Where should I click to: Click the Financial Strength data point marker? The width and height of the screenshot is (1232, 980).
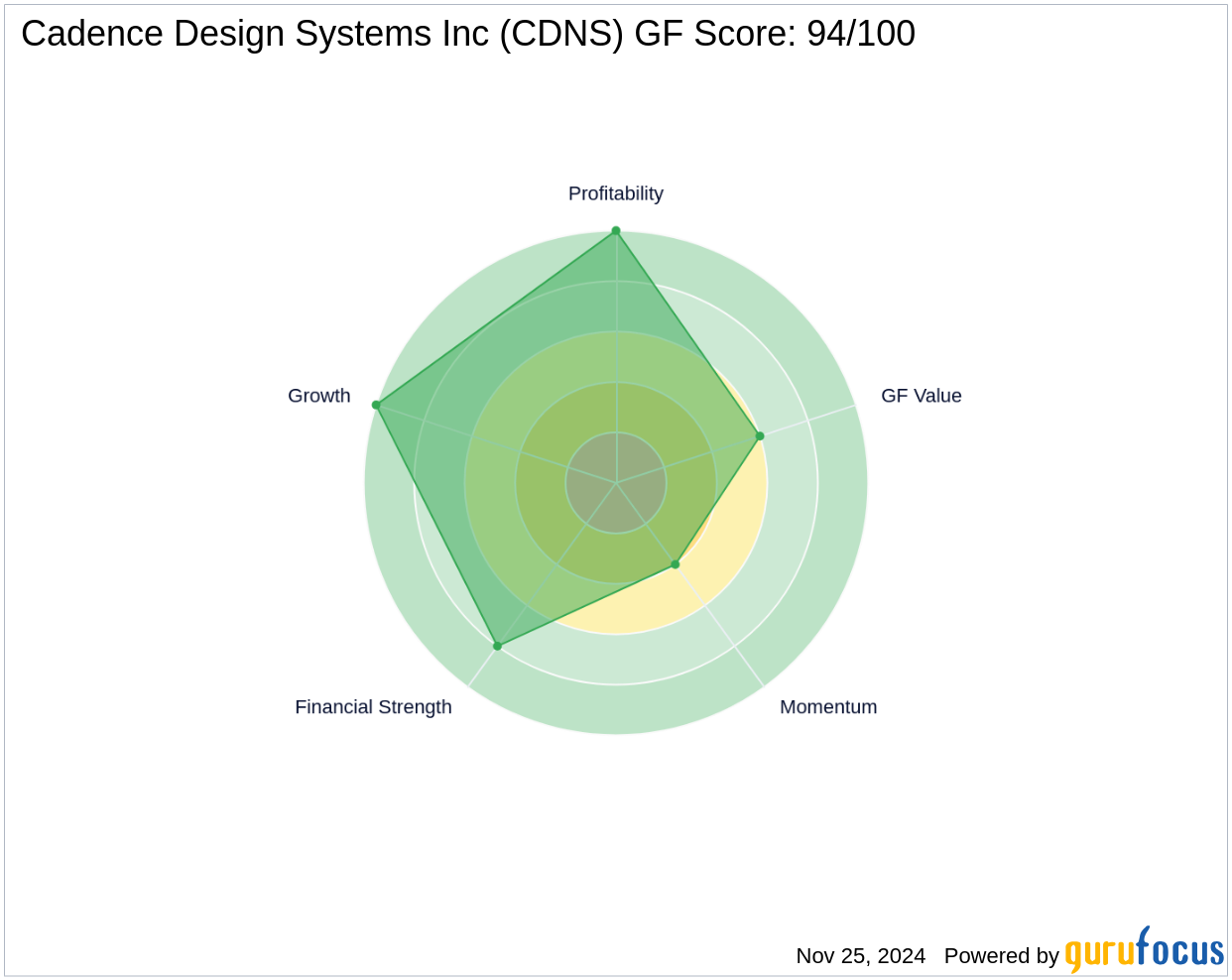click(497, 646)
